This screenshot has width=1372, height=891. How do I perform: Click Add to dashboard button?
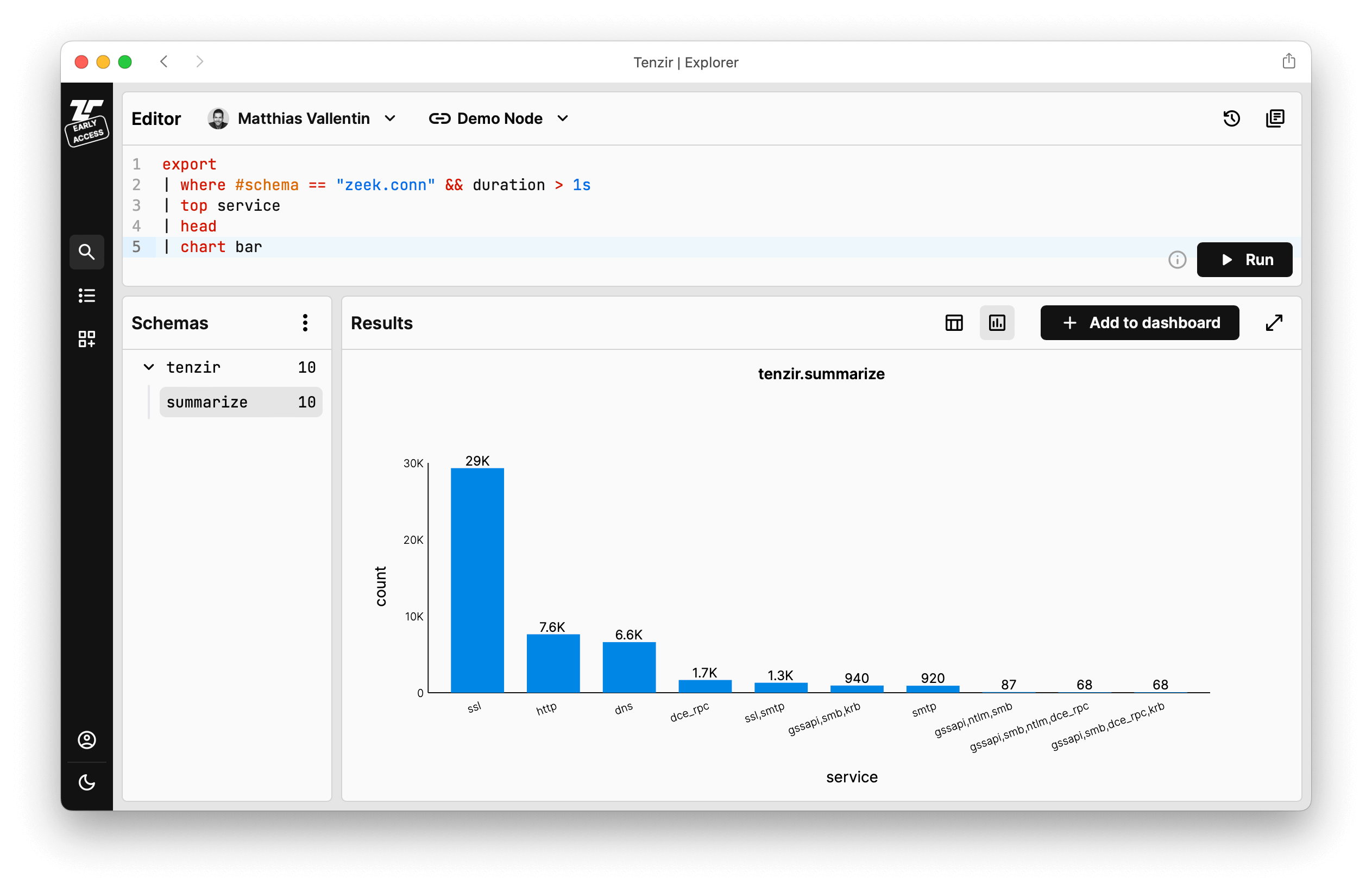(x=1139, y=322)
